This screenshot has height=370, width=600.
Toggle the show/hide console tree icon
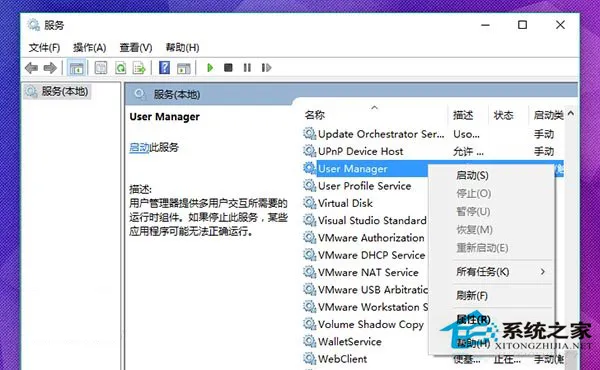76,68
